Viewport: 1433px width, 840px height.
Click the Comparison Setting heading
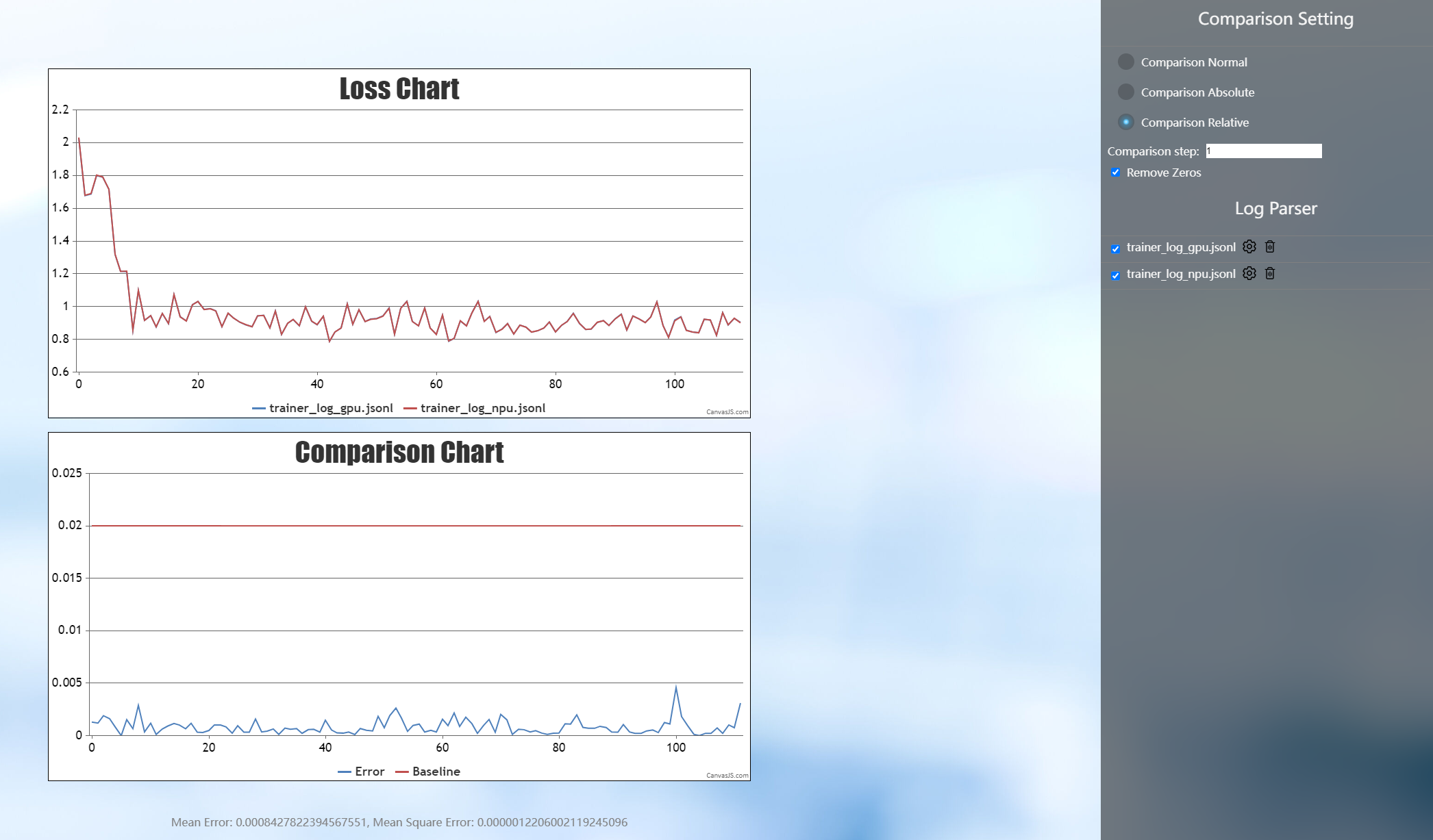coord(1275,19)
